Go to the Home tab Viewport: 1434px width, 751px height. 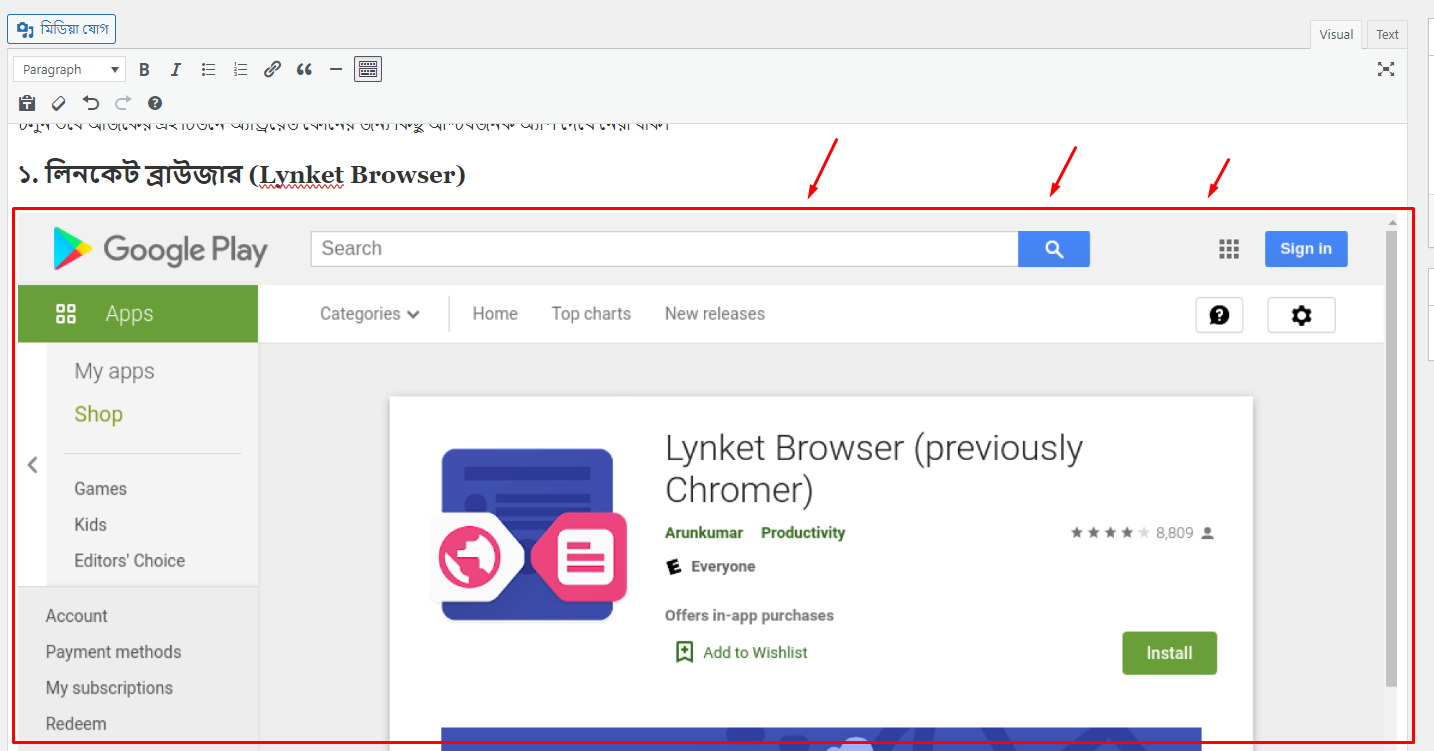point(495,314)
